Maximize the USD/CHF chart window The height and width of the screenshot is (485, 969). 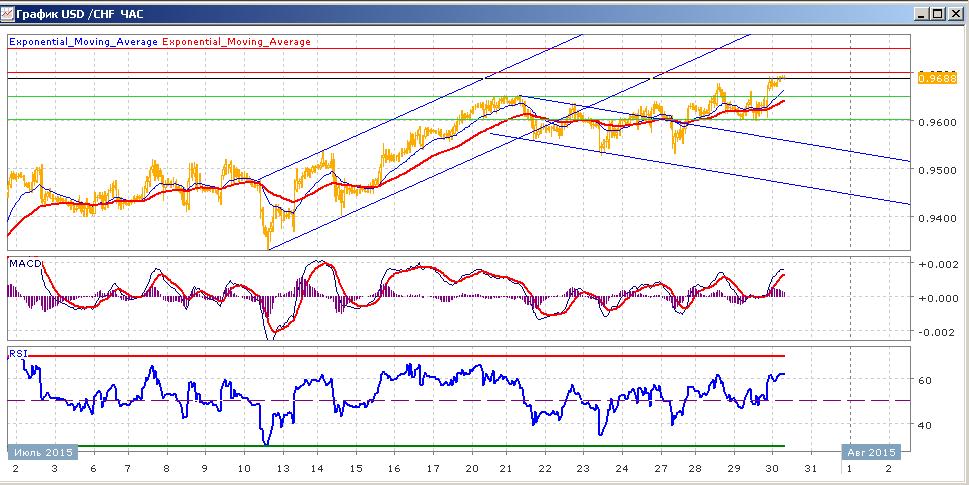pyautogui.click(x=937, y=13)
